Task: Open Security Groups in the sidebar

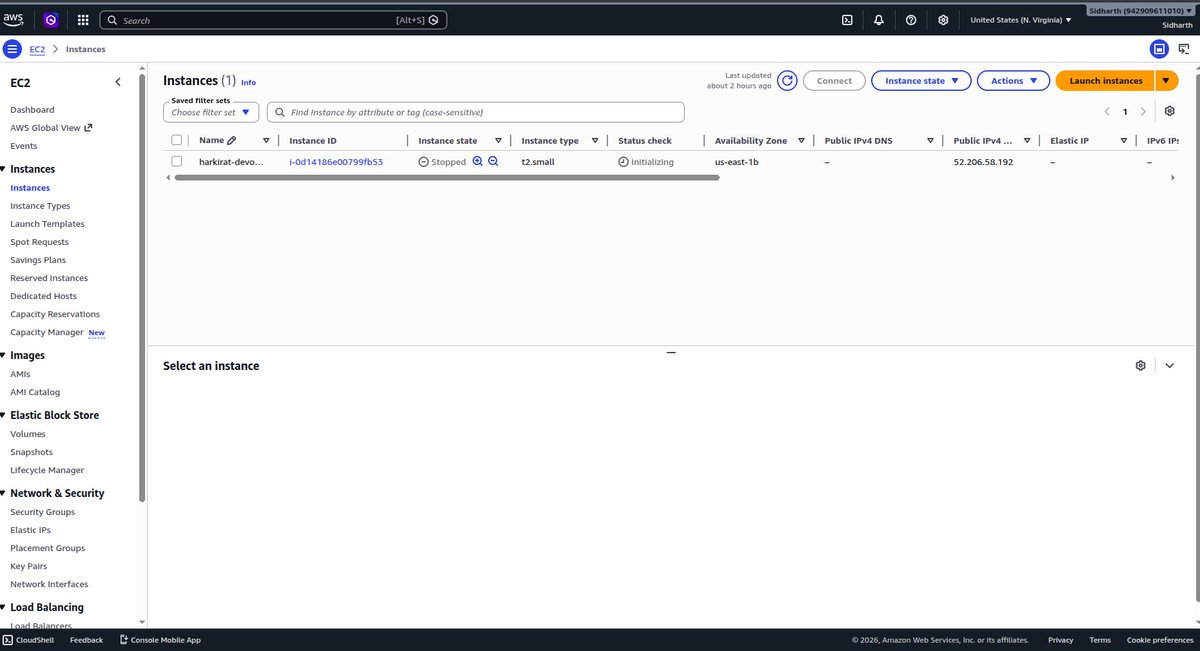Action: (42, 512)
